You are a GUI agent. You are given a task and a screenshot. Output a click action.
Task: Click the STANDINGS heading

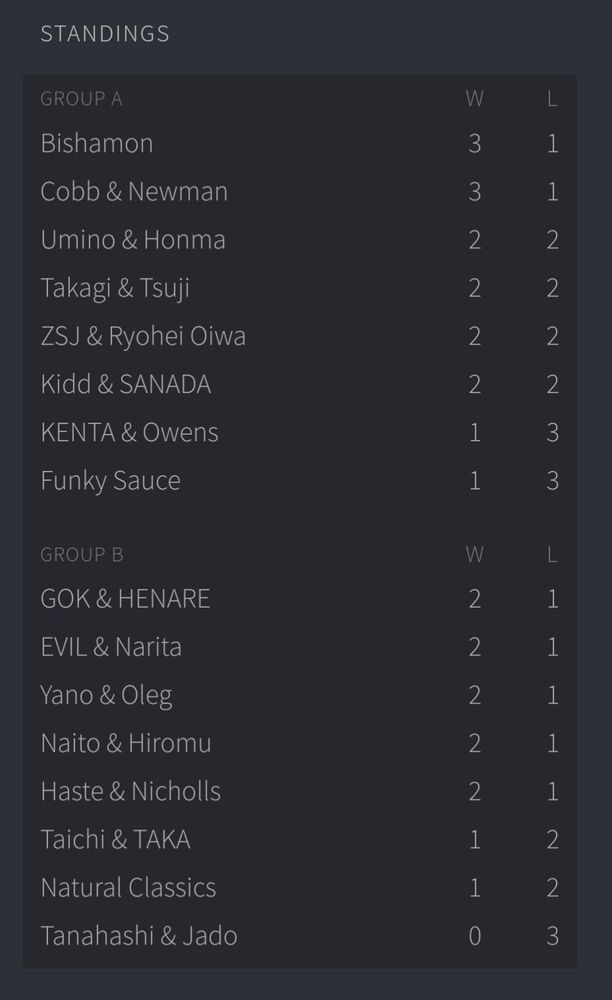point(105,34)
